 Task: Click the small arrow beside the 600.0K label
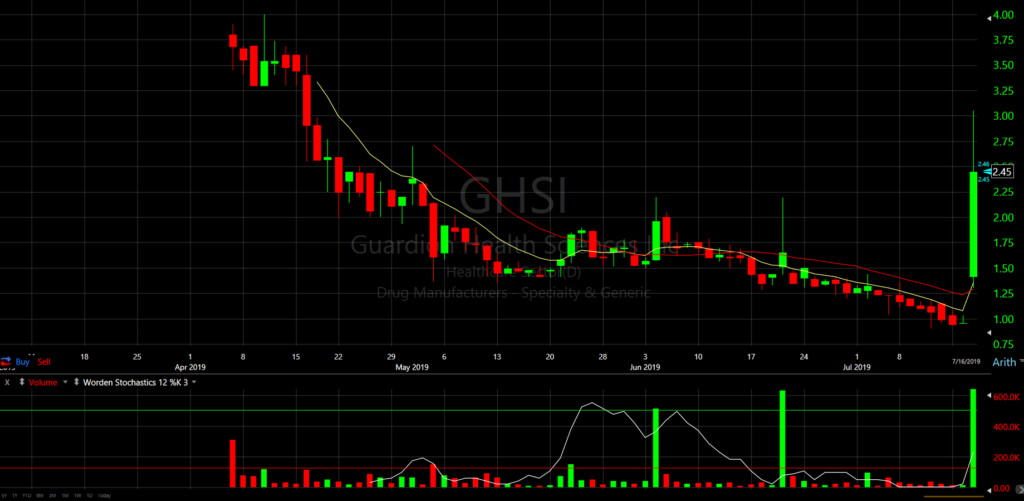(x=988, y=397)
